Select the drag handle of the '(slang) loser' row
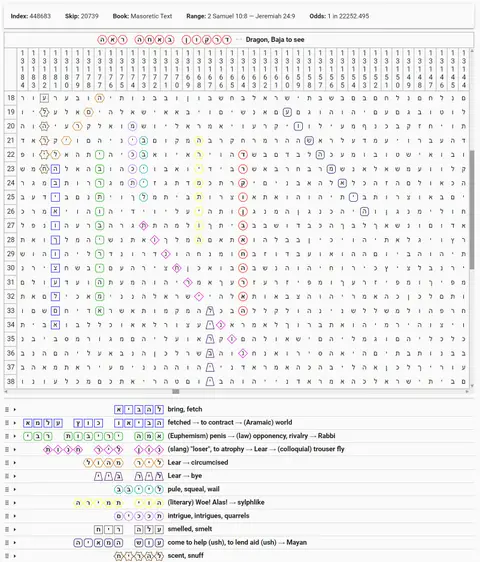The image size is (480, 562). tap(7, 449)
